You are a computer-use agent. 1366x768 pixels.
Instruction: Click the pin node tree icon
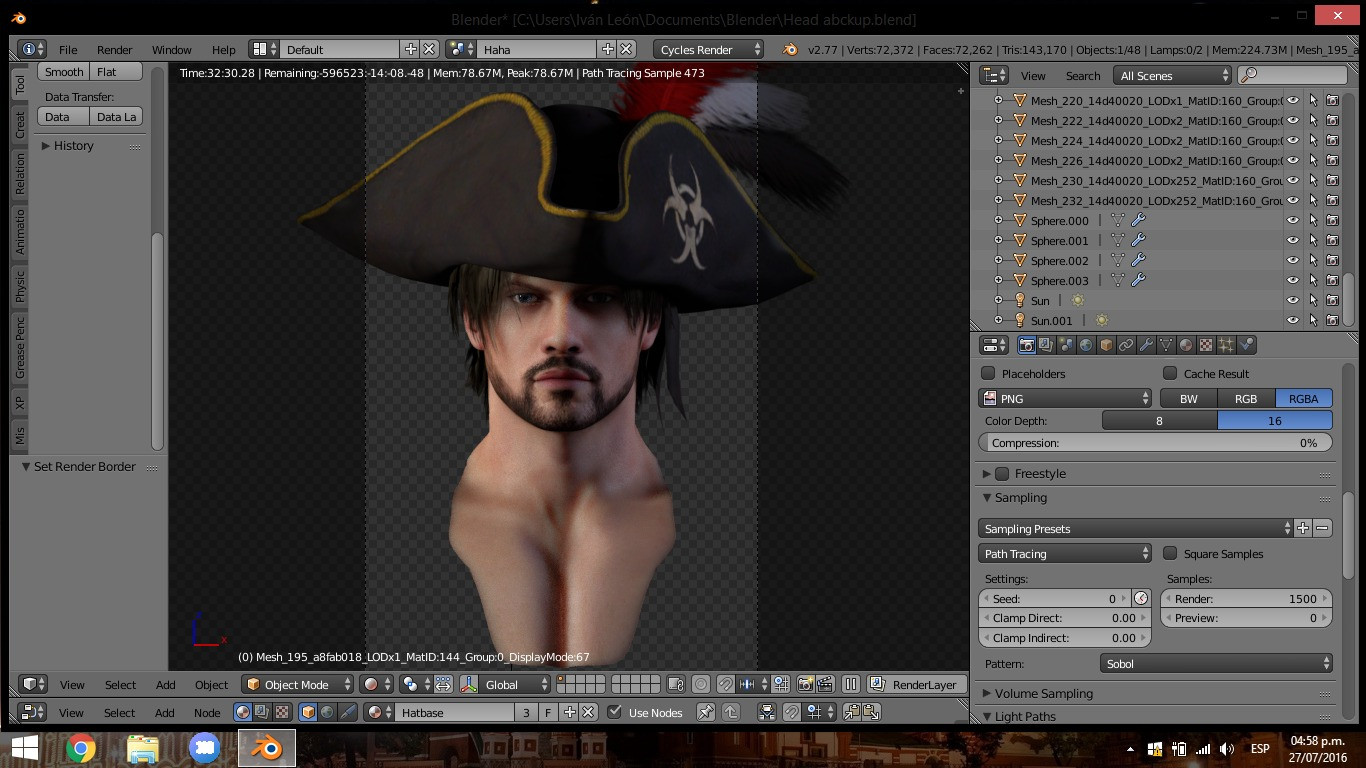click(x=706, y=712)
